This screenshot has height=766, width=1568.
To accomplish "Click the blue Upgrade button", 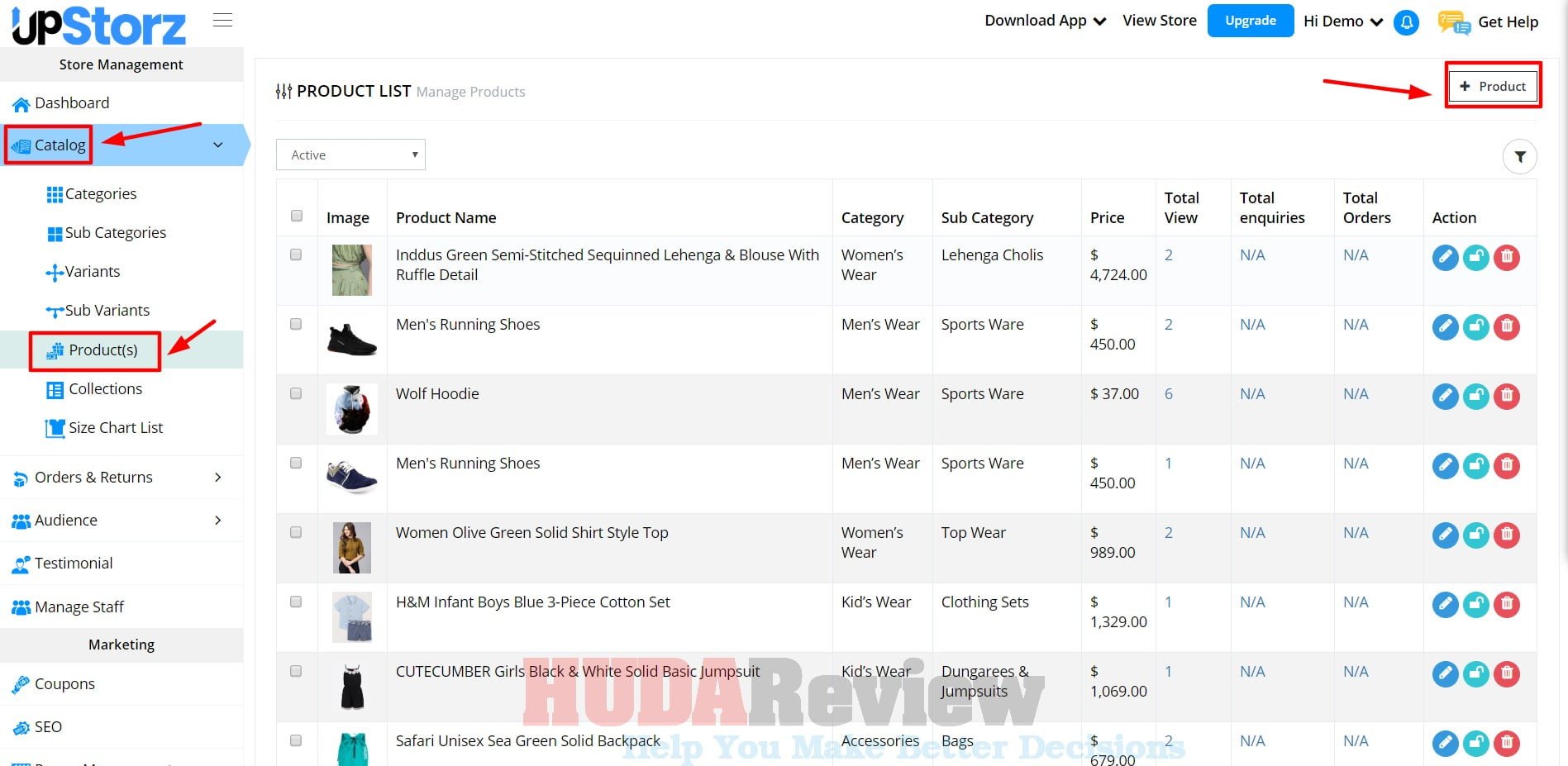I will click(x=1251, y=21).
